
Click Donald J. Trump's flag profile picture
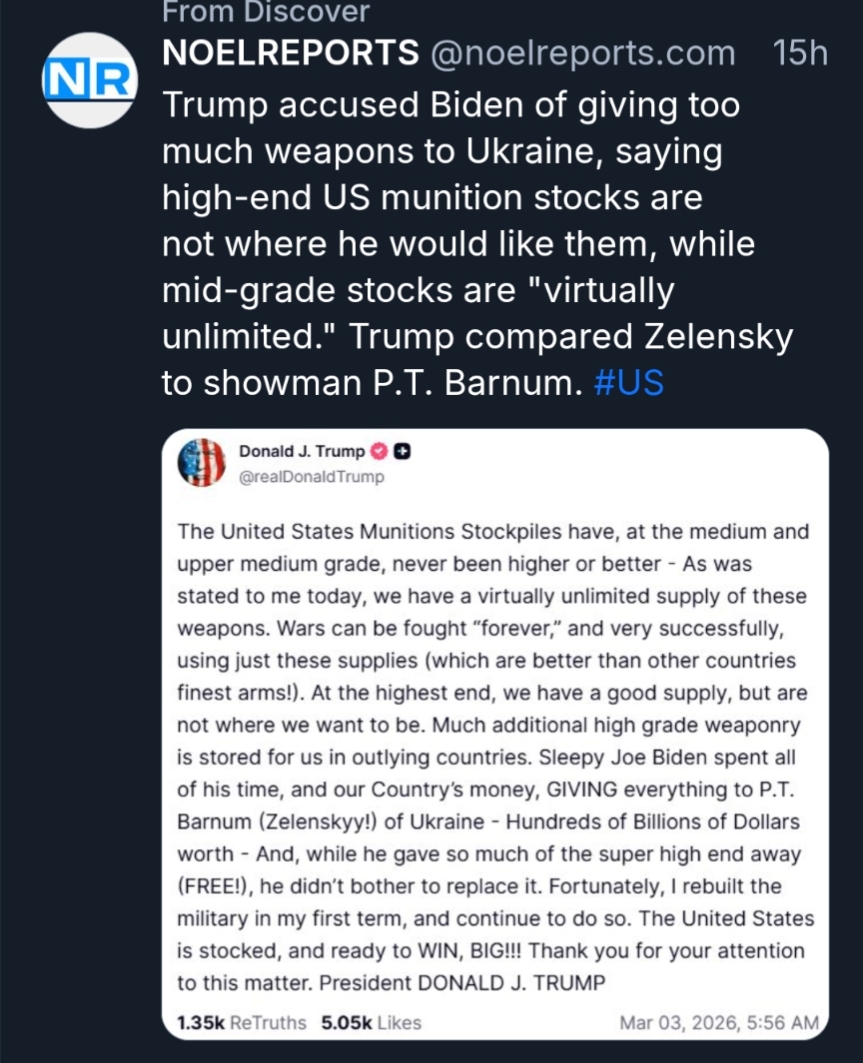click(x=201, y=464)
